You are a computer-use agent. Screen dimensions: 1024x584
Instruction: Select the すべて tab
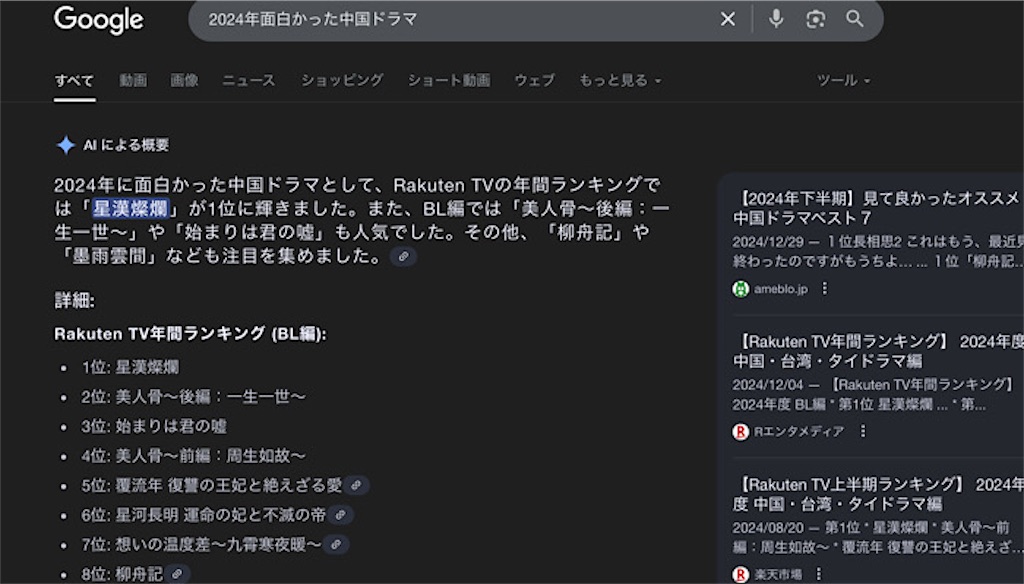(x=74, y=80)
